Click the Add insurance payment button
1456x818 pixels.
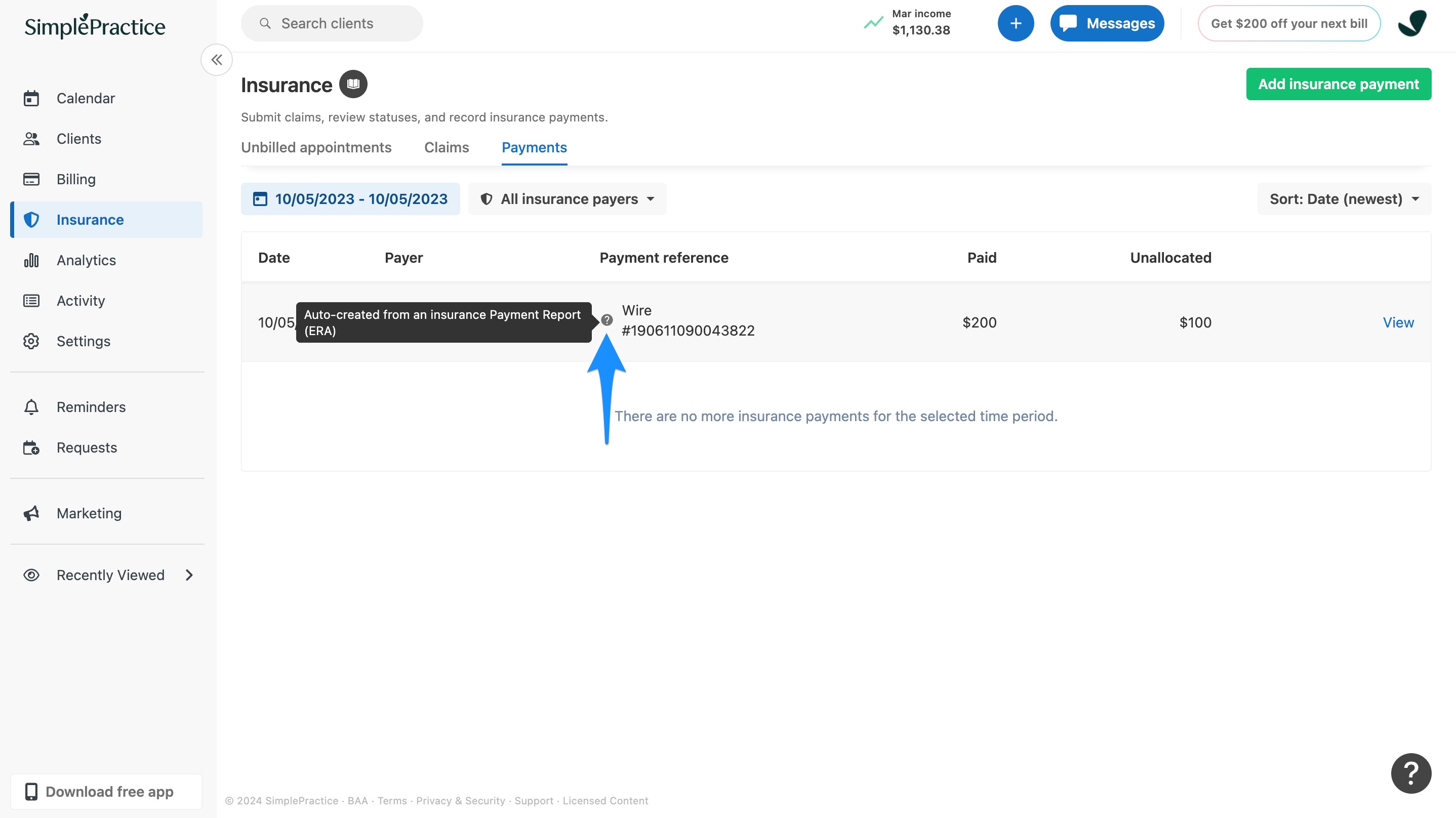1339,84
